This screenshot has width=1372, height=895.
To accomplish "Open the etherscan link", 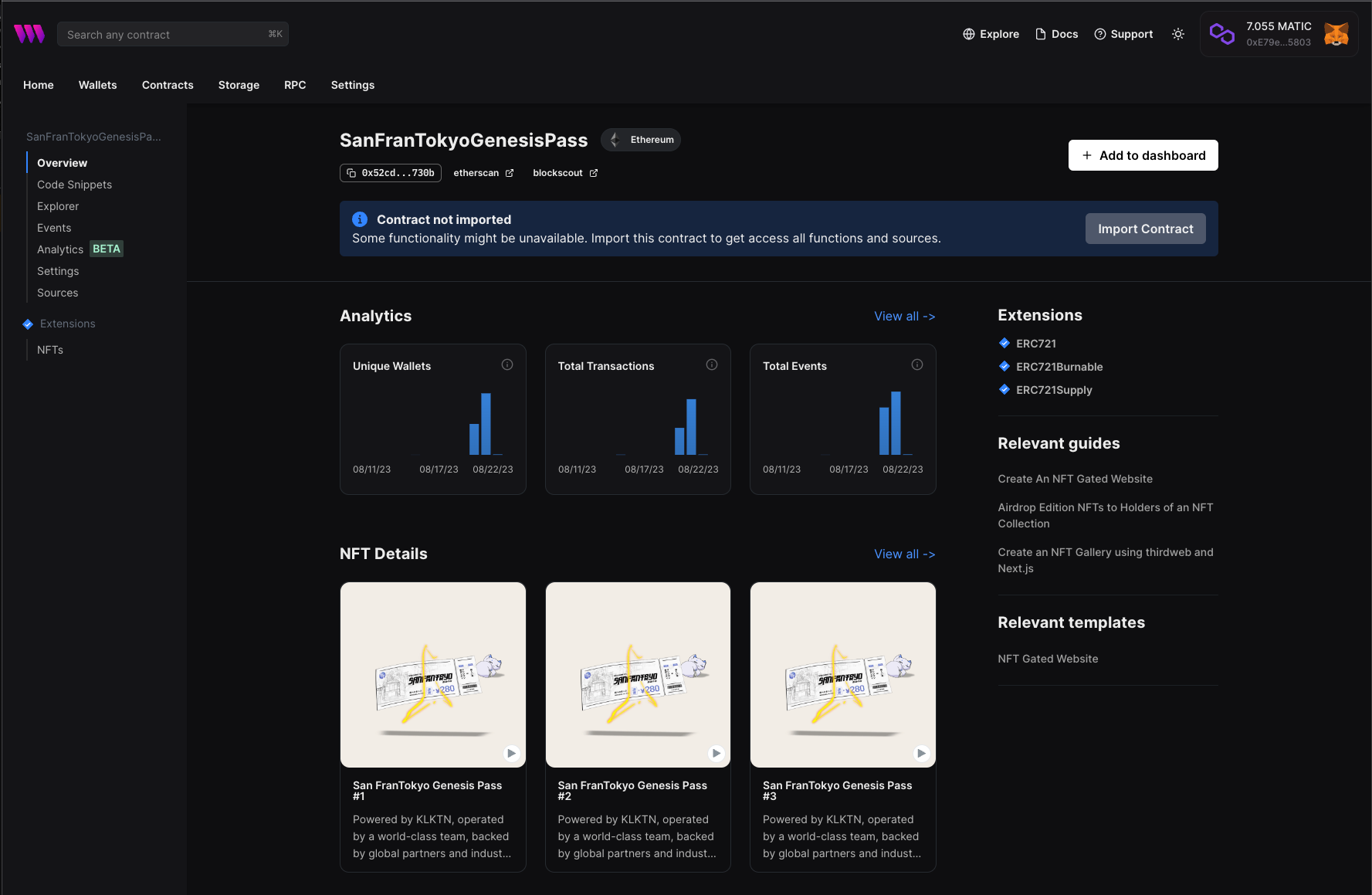I will tap(483, 173).
